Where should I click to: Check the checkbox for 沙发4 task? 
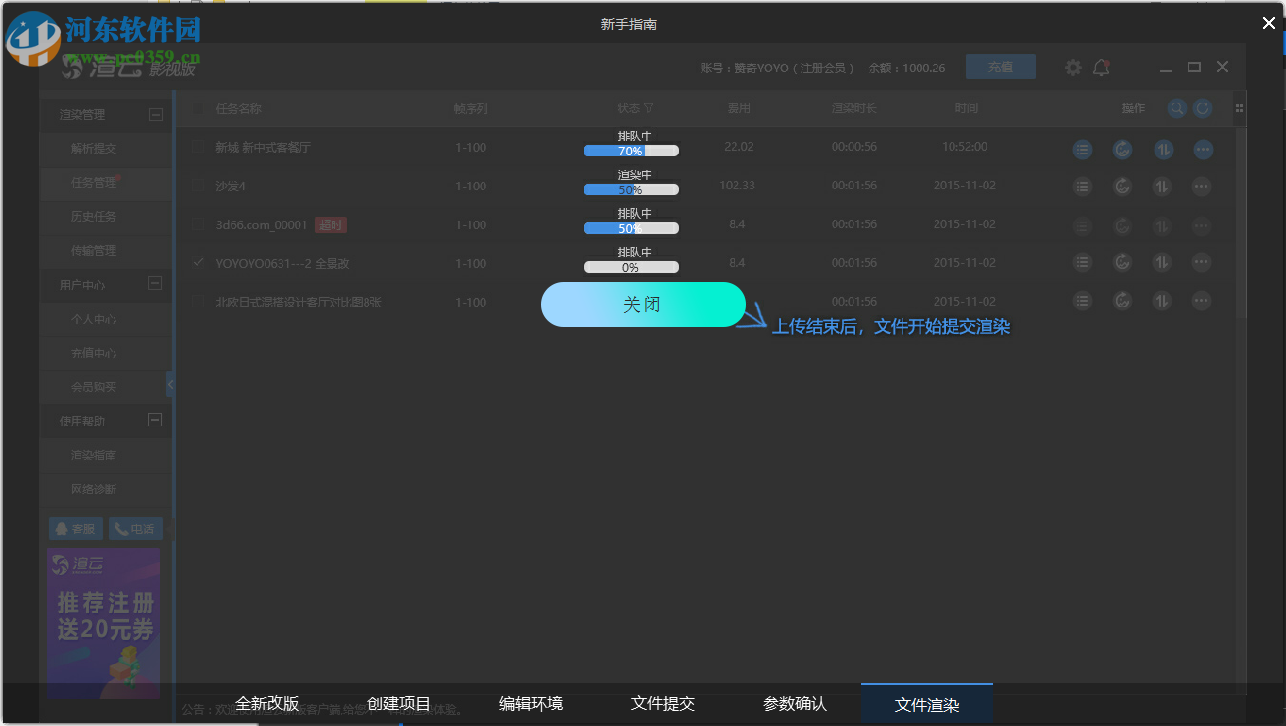coord(196,187)
